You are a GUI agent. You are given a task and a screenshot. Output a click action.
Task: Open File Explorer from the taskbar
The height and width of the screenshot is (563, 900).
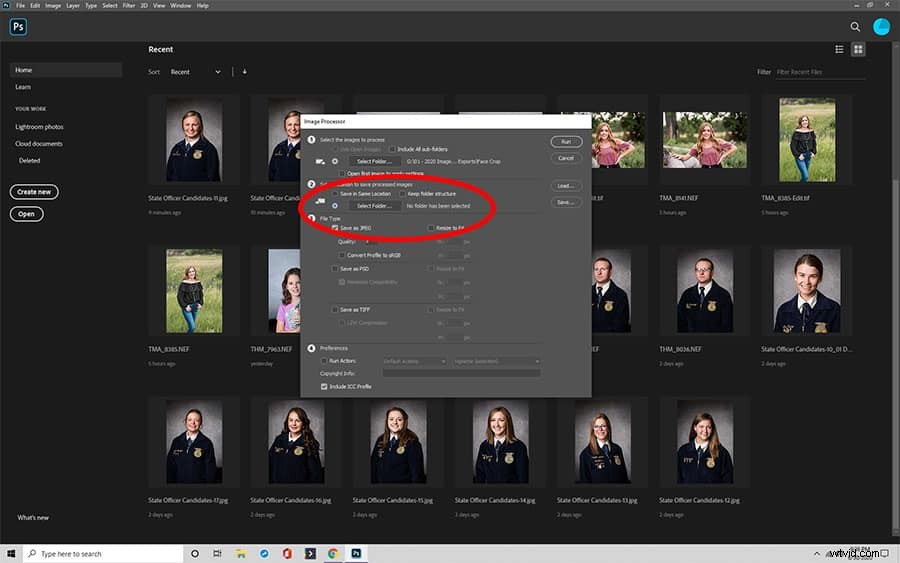coord(240,554)
